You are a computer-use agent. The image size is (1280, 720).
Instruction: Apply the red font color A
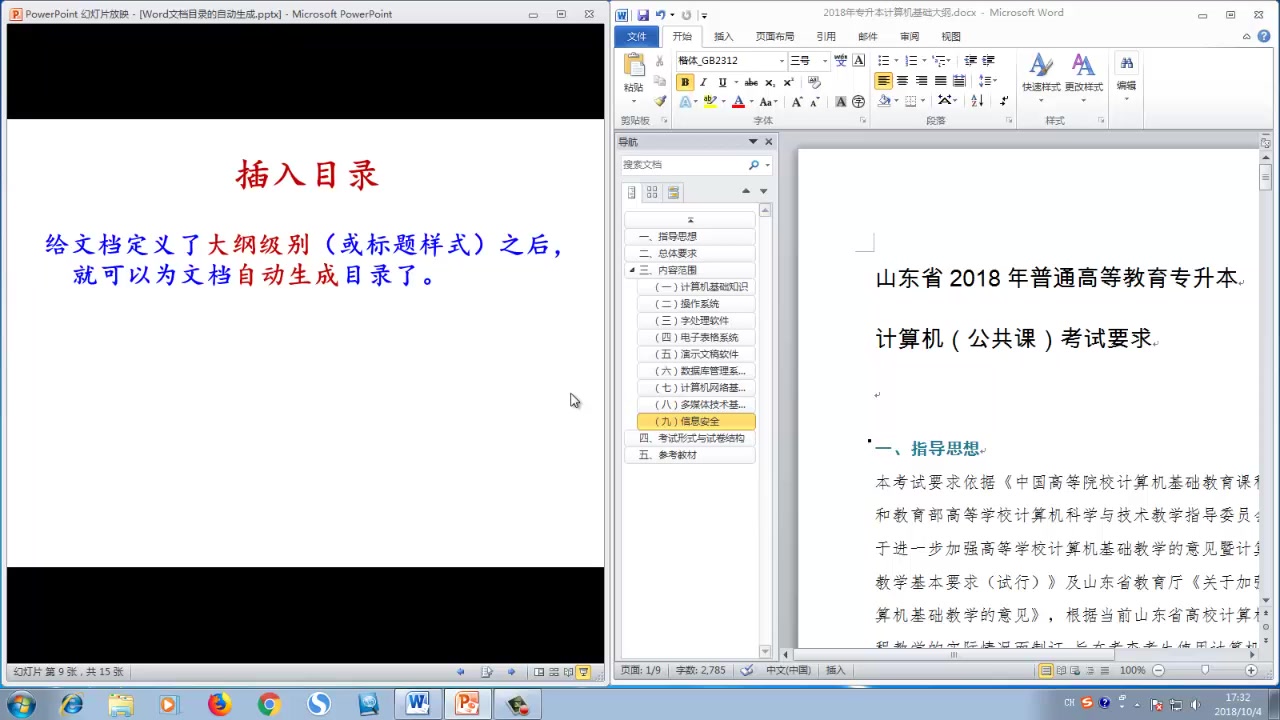(x=738, y=102)
